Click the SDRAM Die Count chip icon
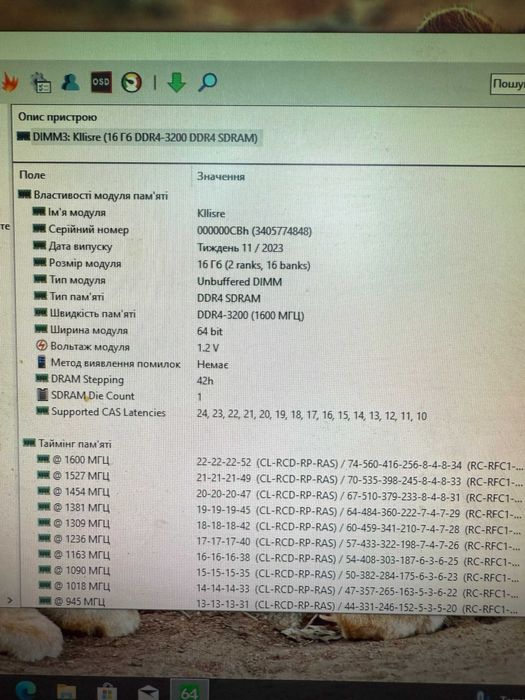The width and height of the screenshot is (525, 700). coord(42,395)
